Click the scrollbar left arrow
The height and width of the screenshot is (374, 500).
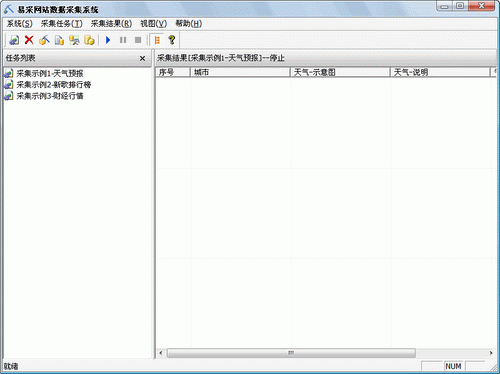pyautogui.click(x=161, y=353)
